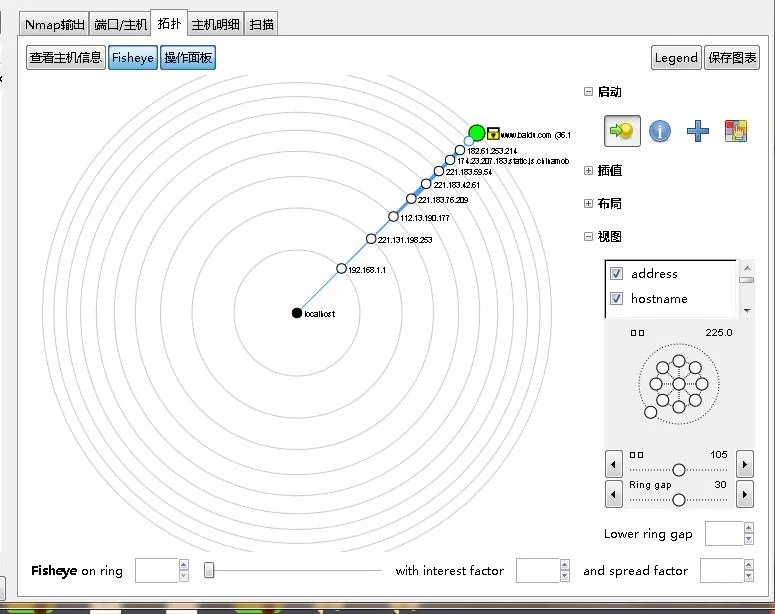Select node 221.183.76.209
Image resolution: width=775 pixels, height=614 pixels.
[411, 199]
